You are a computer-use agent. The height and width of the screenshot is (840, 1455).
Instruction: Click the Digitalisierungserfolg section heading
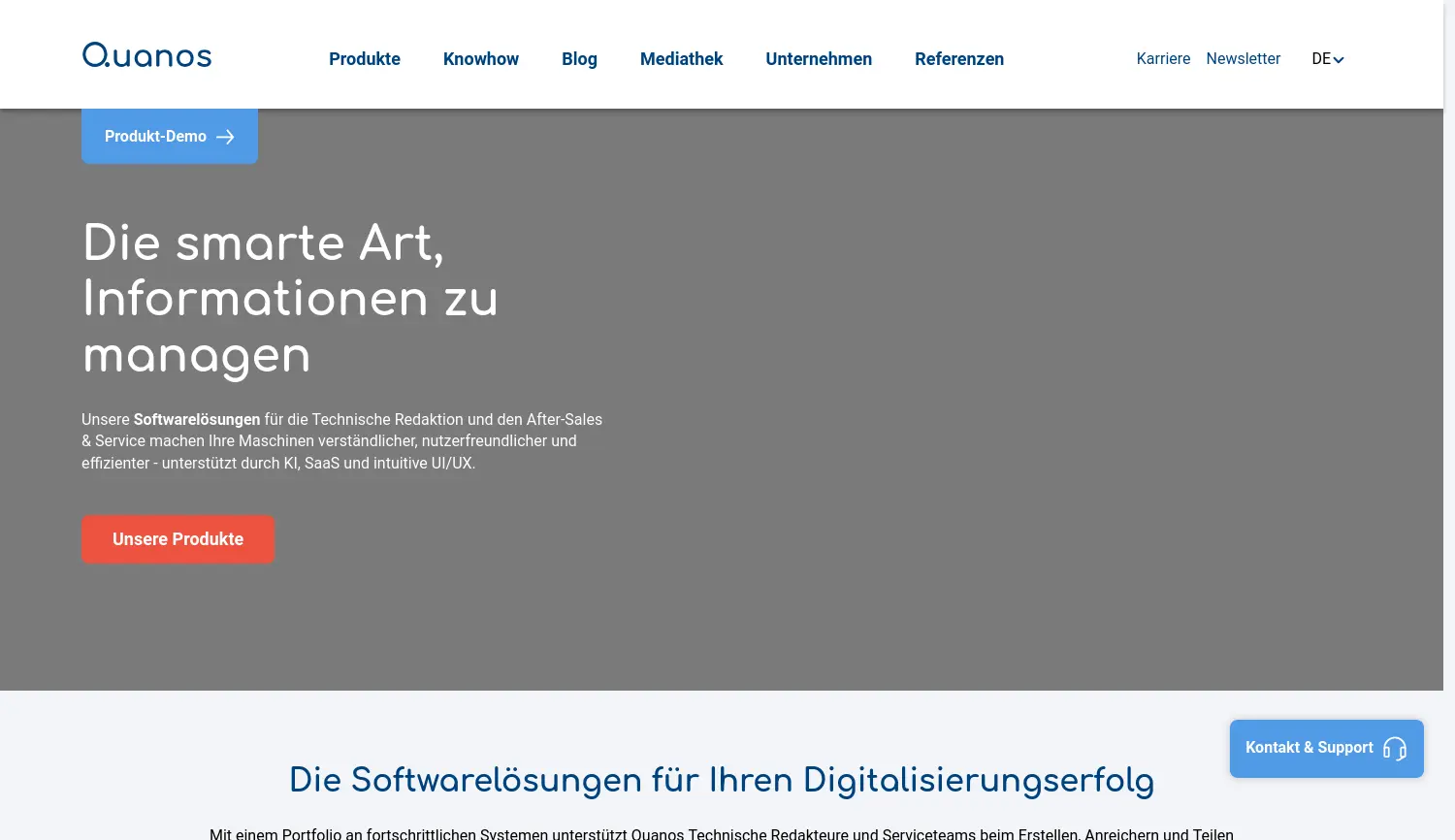(722, 781)
